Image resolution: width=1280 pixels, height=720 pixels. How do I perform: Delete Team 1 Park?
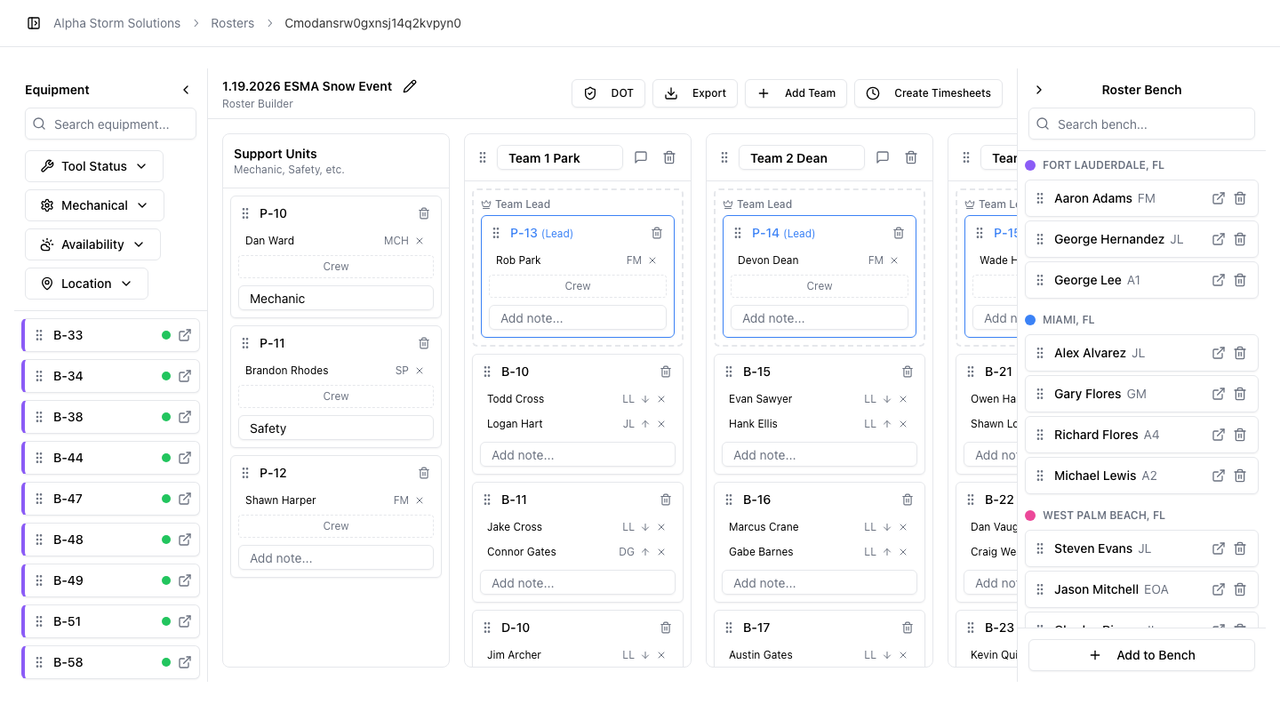pos(670,157)
